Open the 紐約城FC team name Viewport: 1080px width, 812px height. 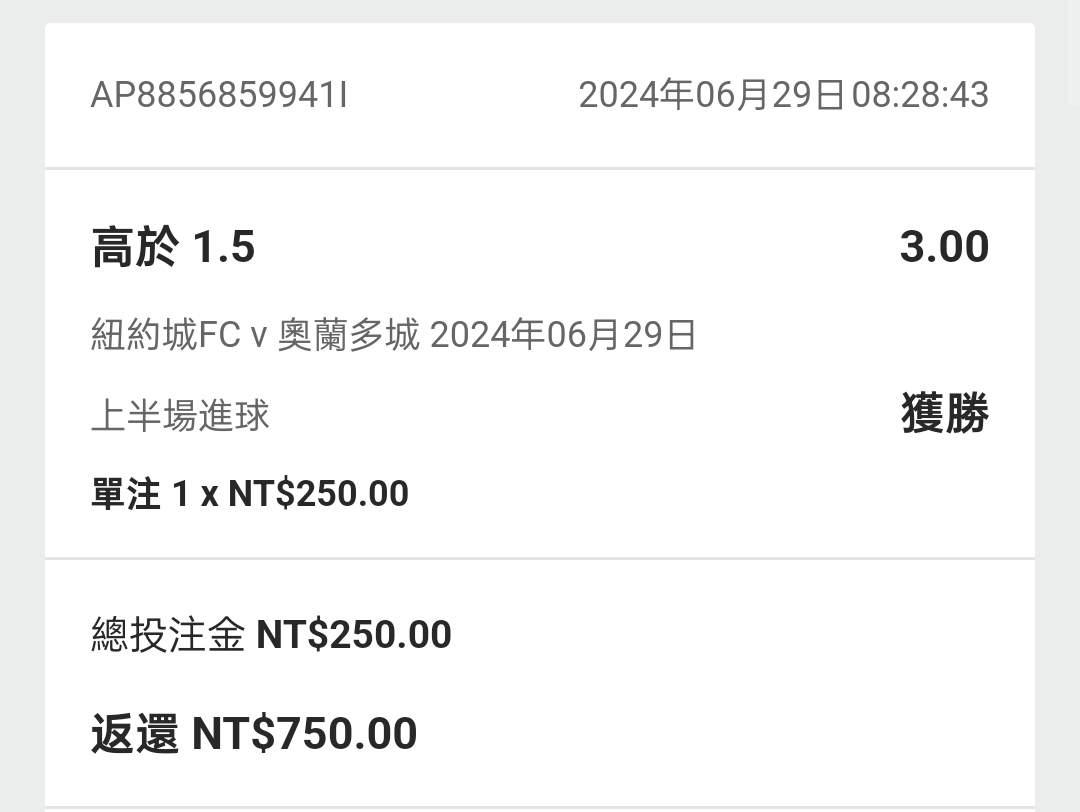pos(166,336)
